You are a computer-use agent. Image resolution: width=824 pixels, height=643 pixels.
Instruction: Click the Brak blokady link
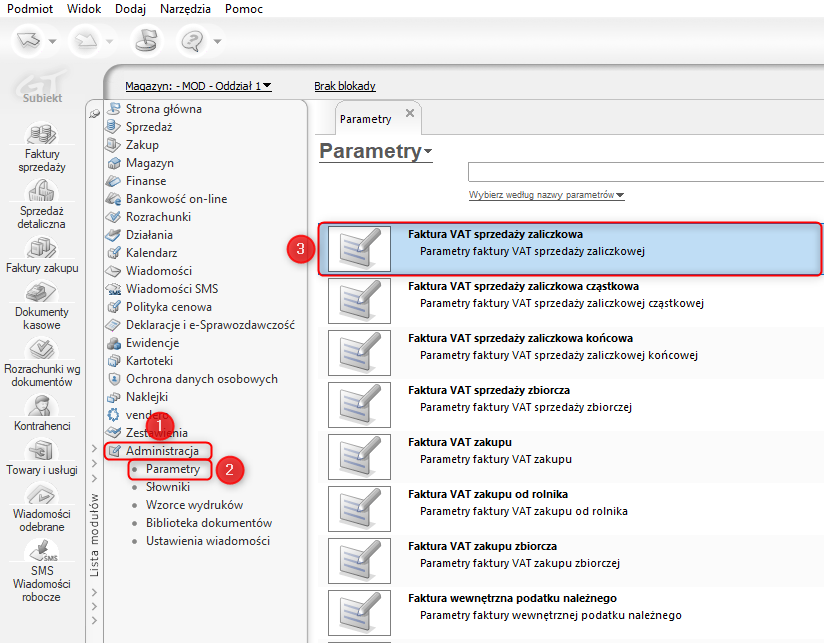(345, 86)
